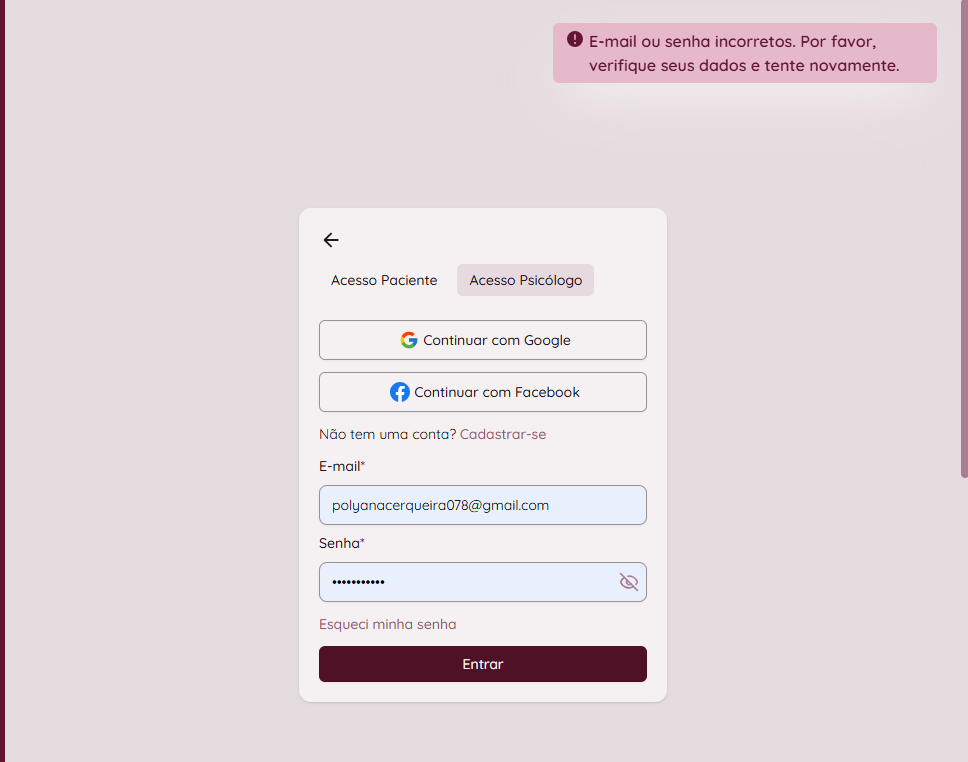Select the Acesso Psicólogo tab
The image size is (968, 762).
click(525, 280)
